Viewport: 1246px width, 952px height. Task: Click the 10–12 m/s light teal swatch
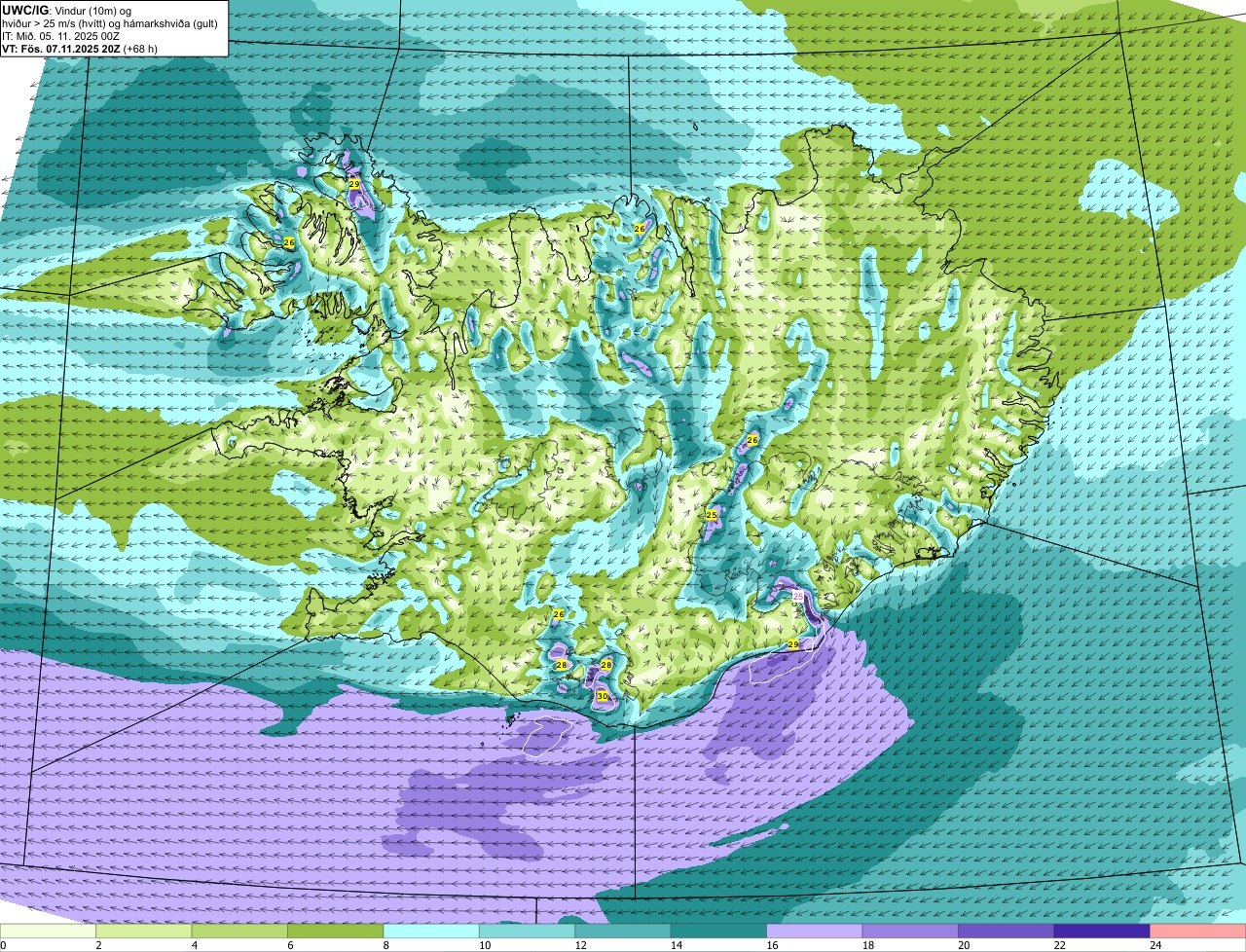coord(528,932)
